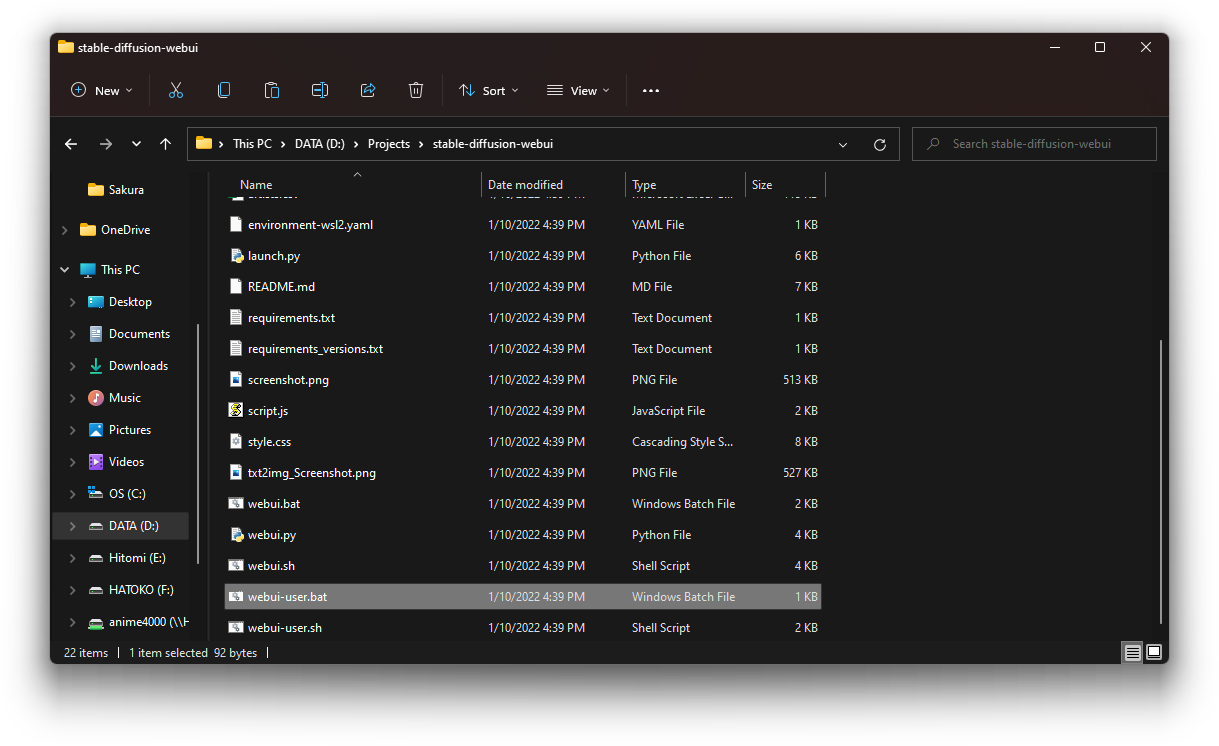
Task: Collapse the This PC tree node
Action: (x=65, y=270)
